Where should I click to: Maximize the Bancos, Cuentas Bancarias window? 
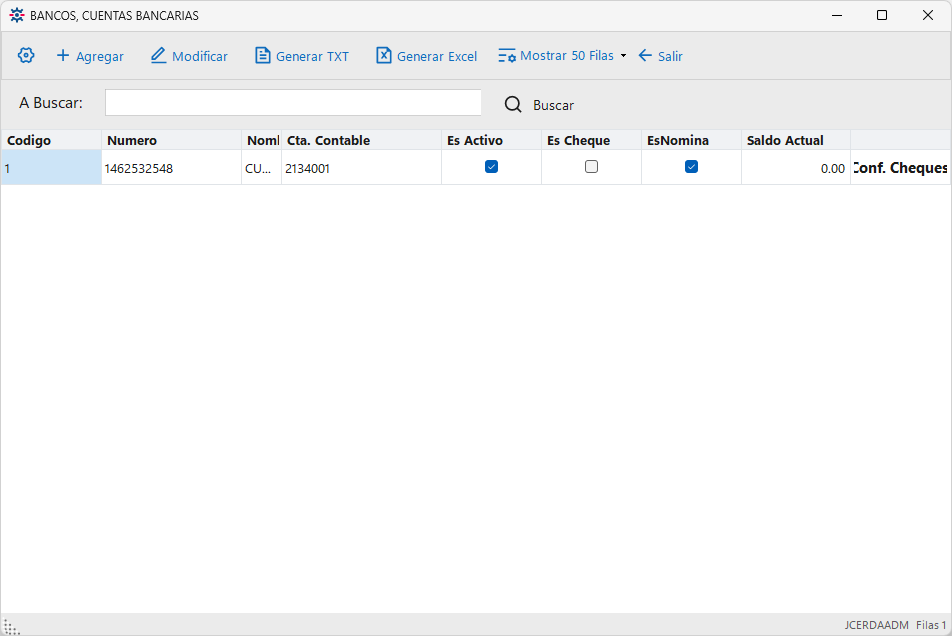[882, 15]
